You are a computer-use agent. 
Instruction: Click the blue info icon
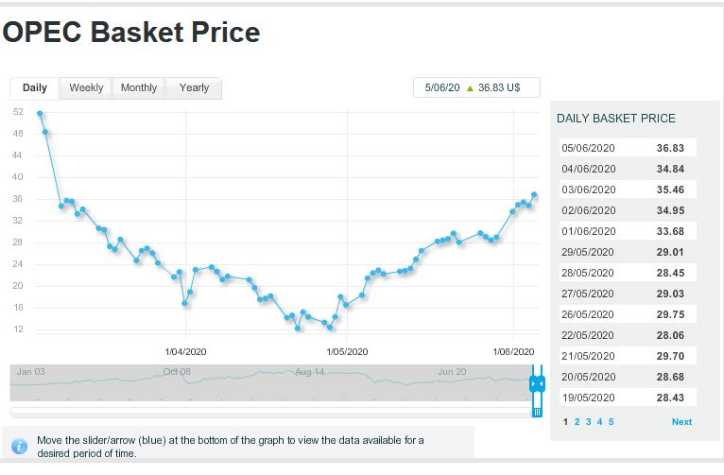click(19, 446)
